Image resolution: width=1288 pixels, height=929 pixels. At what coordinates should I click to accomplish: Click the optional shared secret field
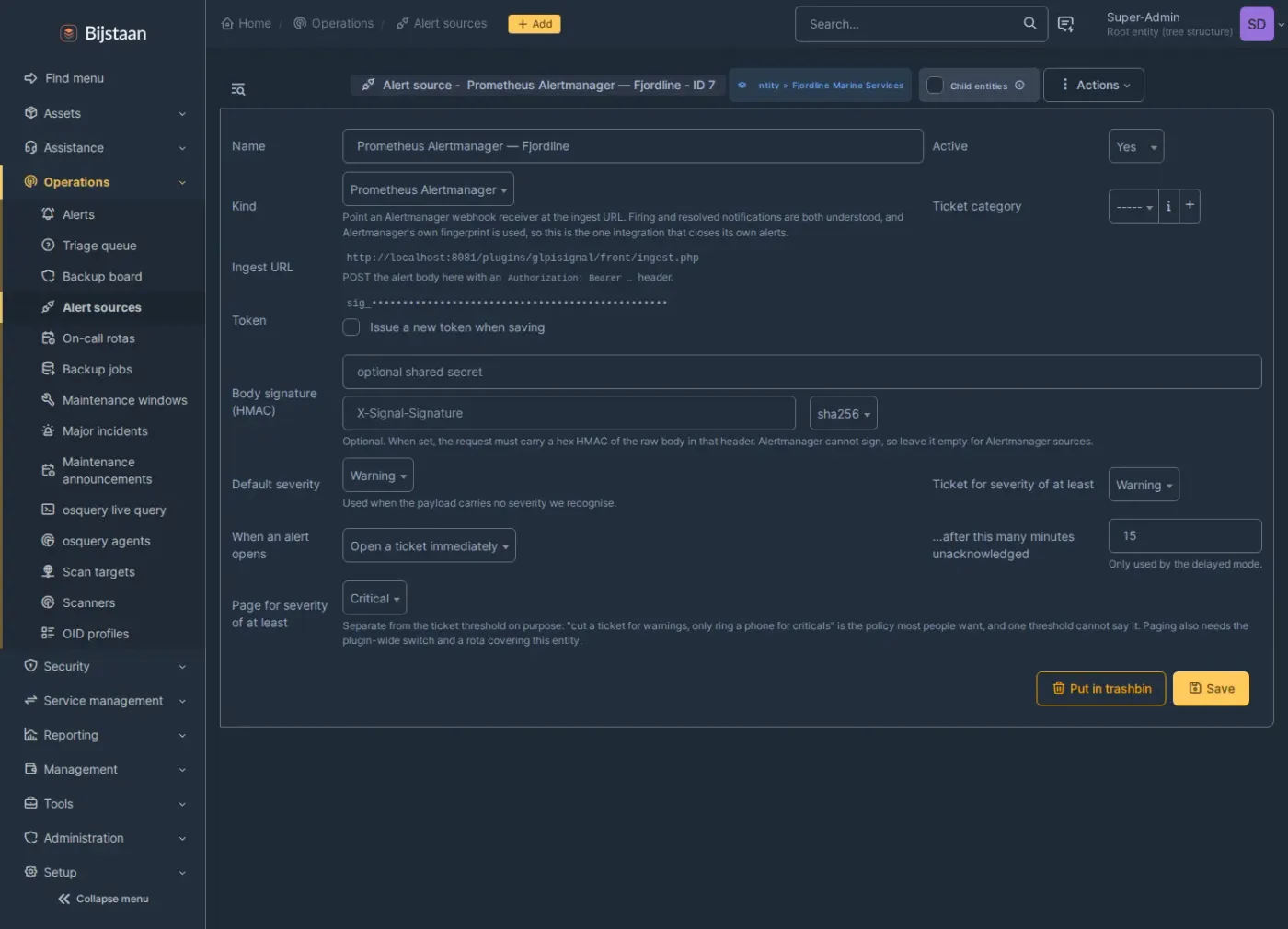801,372
